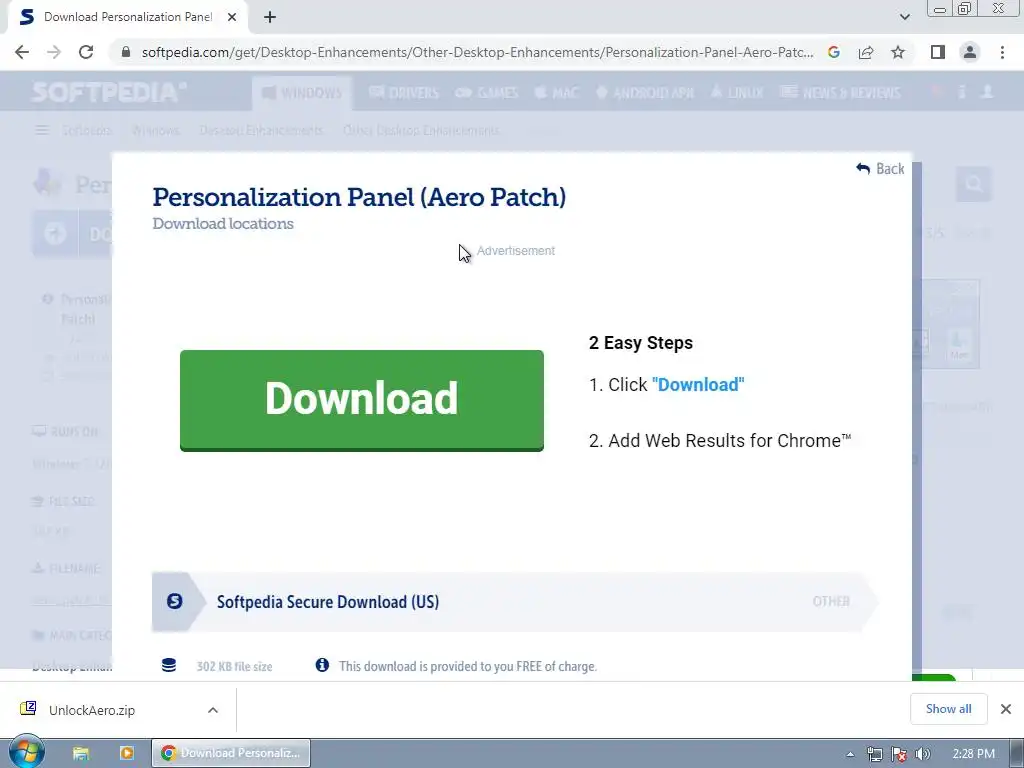The image size is (1024, 768).
Task: Open UnlockAero.zip in the downloads bar
Action: (91, 711)
